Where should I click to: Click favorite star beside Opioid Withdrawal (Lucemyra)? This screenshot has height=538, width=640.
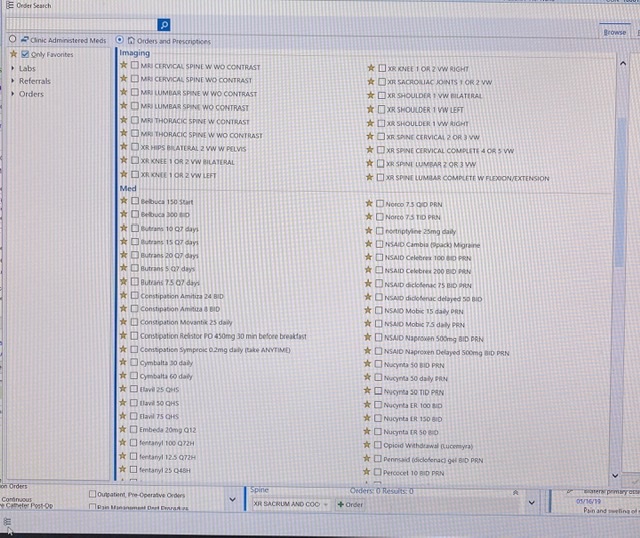pyautogui.click(x=367, y=445)
